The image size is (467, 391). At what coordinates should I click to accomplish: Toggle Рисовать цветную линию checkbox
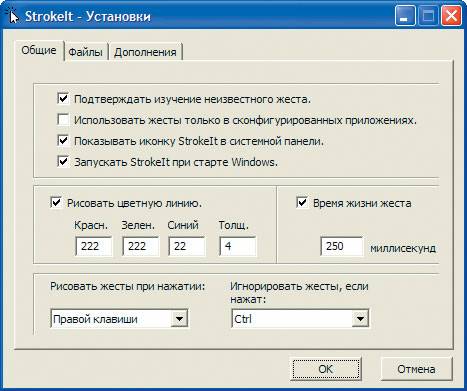click(x=56, y=203)
